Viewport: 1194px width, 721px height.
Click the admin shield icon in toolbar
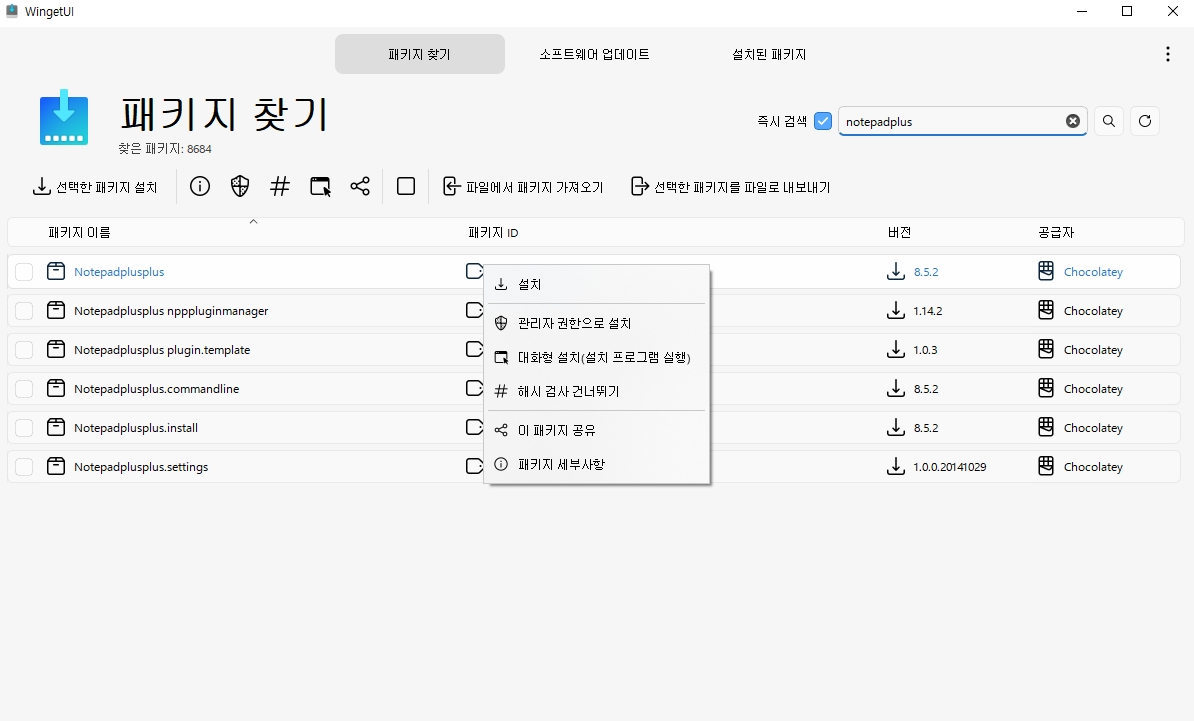(239, 186)
